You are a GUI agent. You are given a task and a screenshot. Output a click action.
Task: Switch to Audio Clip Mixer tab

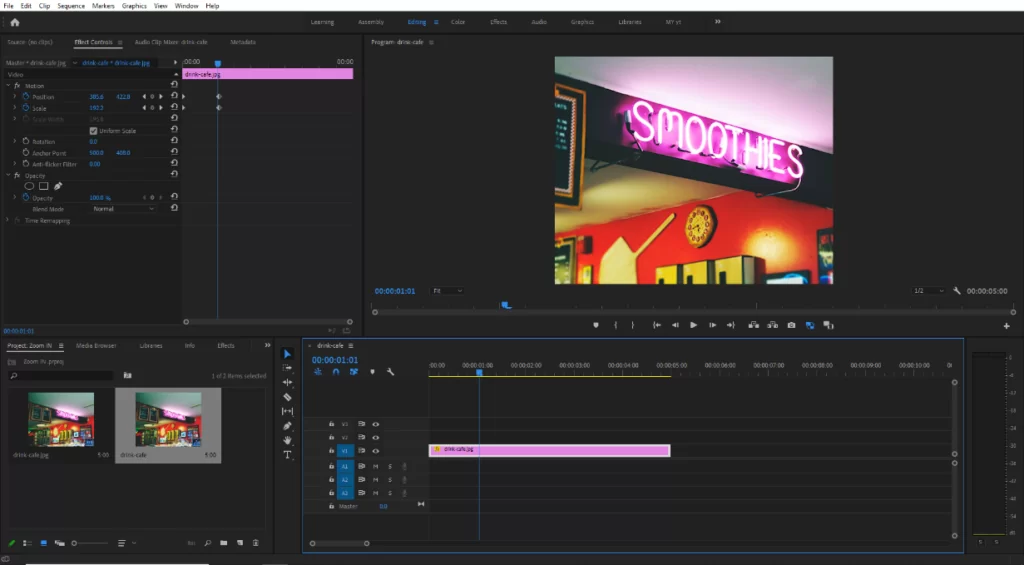[170, 42]
